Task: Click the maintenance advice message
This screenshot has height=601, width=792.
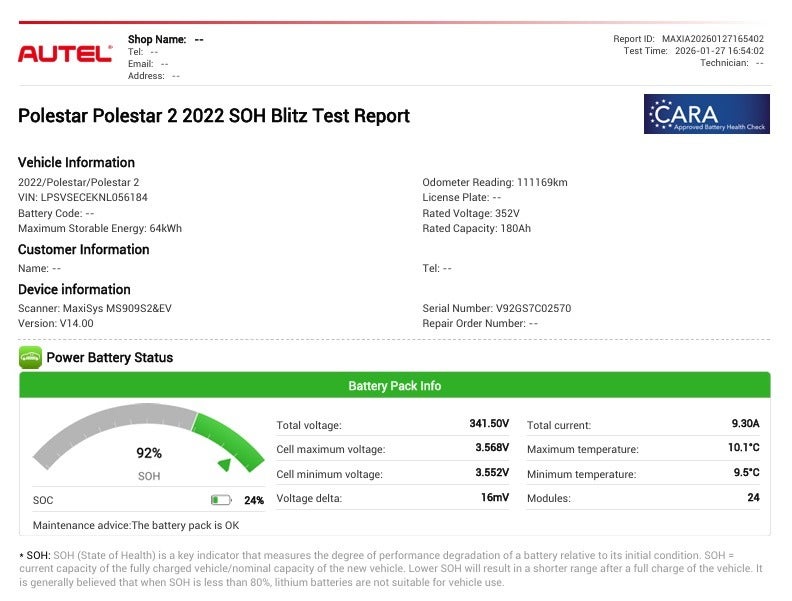Action: [136, 525]
